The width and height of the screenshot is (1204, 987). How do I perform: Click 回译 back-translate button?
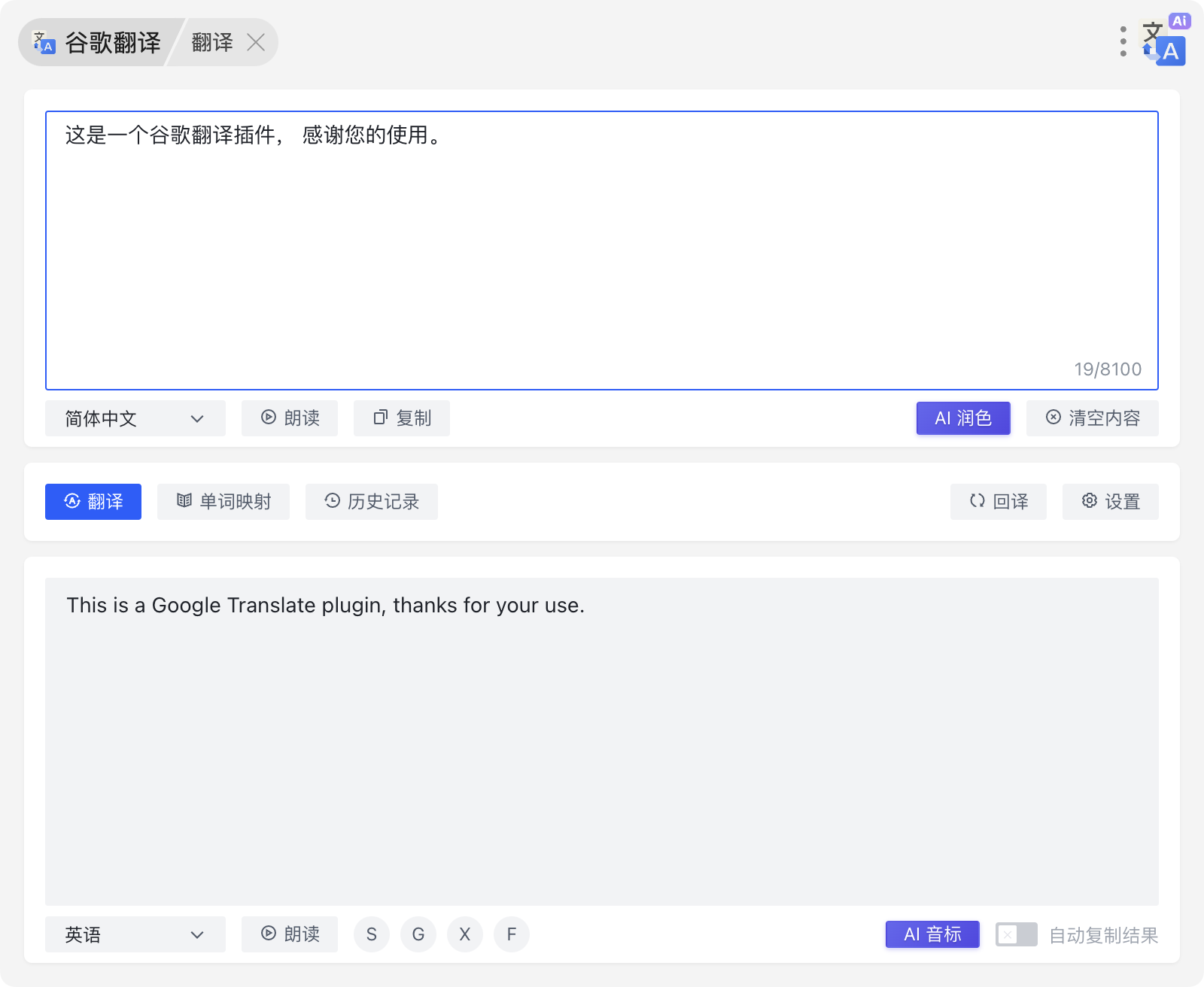pos(998,502)
